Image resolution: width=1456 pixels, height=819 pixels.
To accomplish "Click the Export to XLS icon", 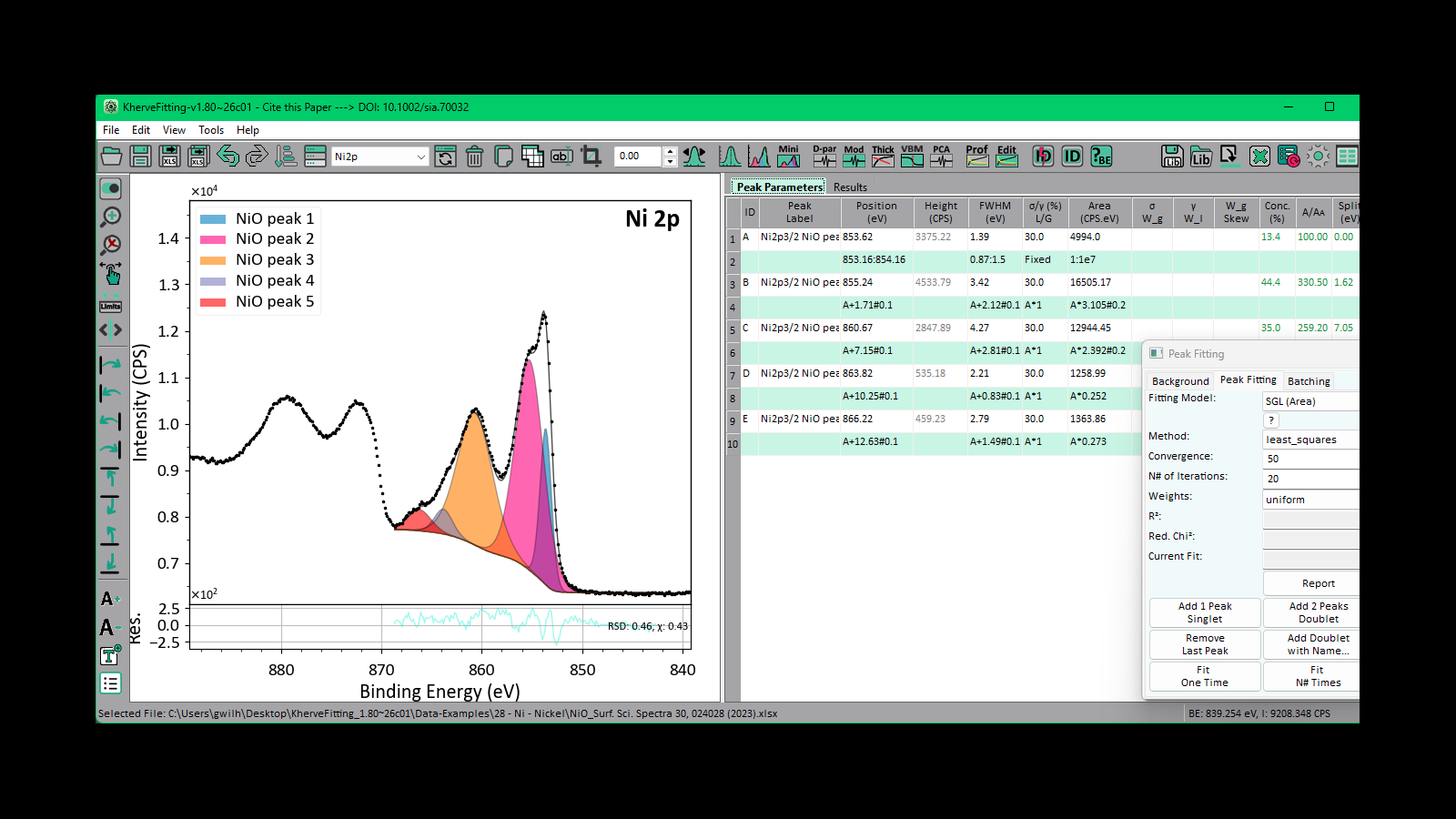I will (169, 157).
